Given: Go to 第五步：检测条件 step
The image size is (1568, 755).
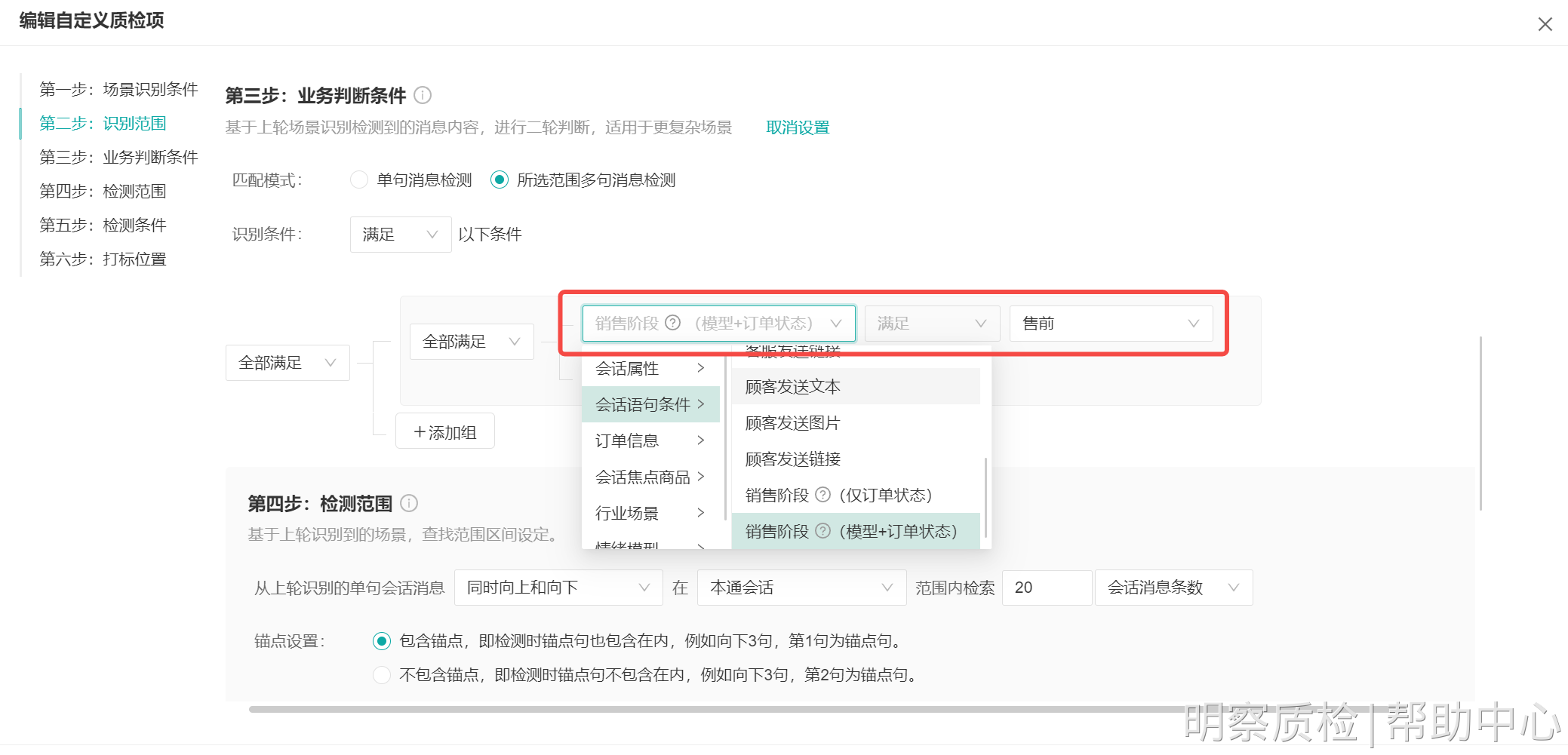Looking at the screenshot, I should tap(103, 225).
